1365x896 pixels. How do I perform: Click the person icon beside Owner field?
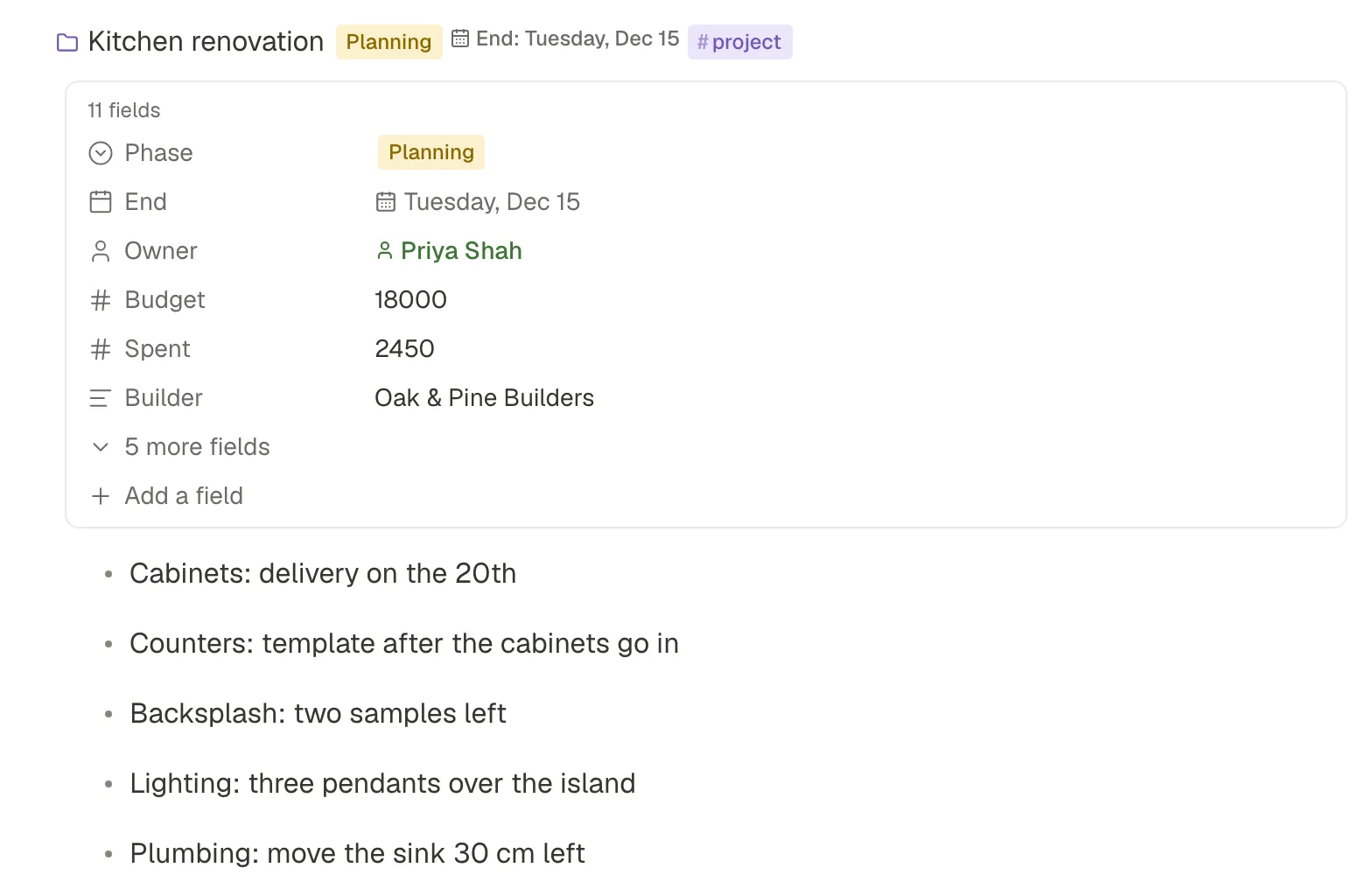coord(101,251)
